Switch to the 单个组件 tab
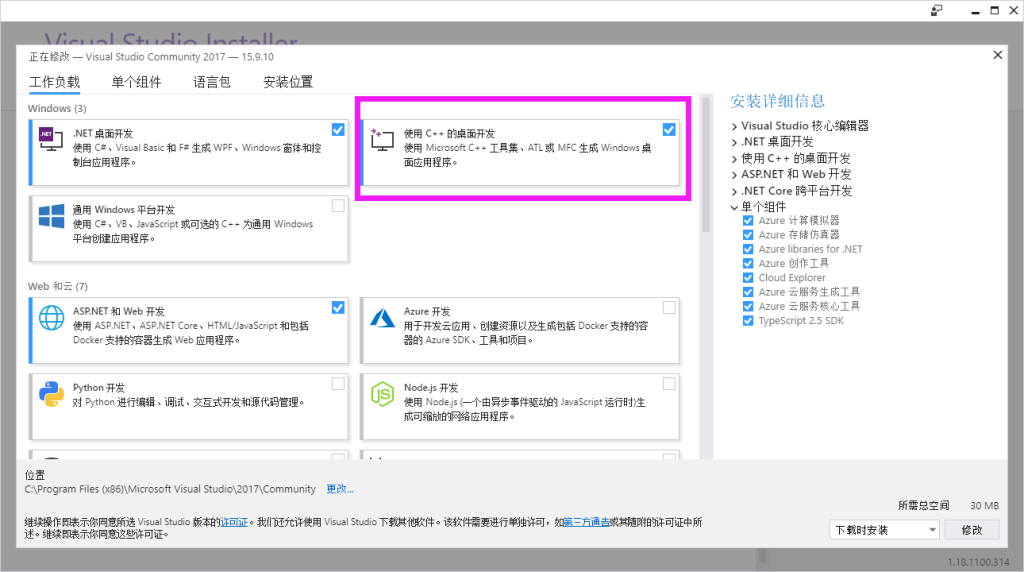Viewport: 1024px width, 572px height. pyautogui.click(x=136, y=82)
